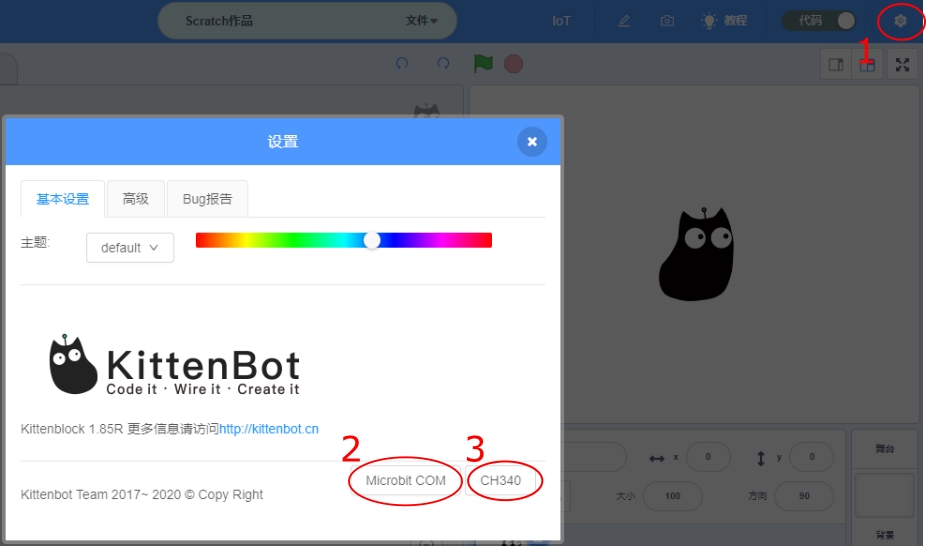Image resolution: width=926 pixels, height=546 pixels.
Task: Open settings via the gear icon
Action: [x=900, y=21]
